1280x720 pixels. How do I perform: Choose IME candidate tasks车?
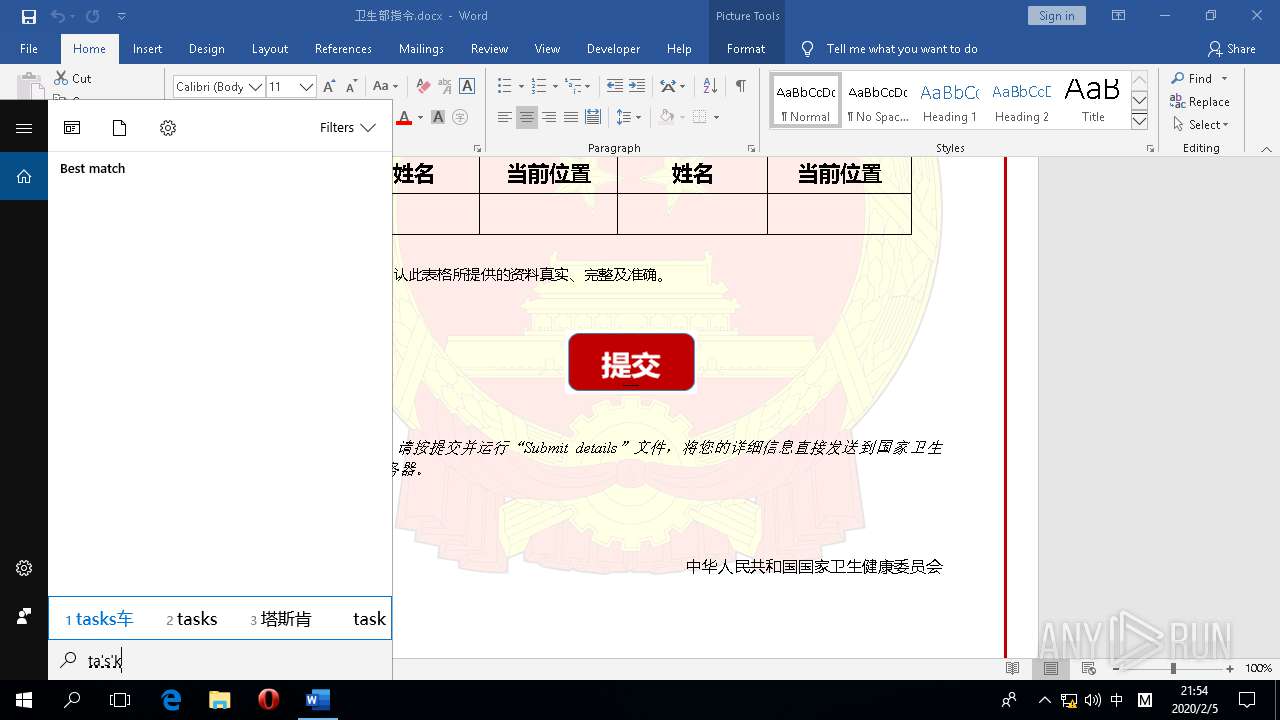click(x=99, y=619)
